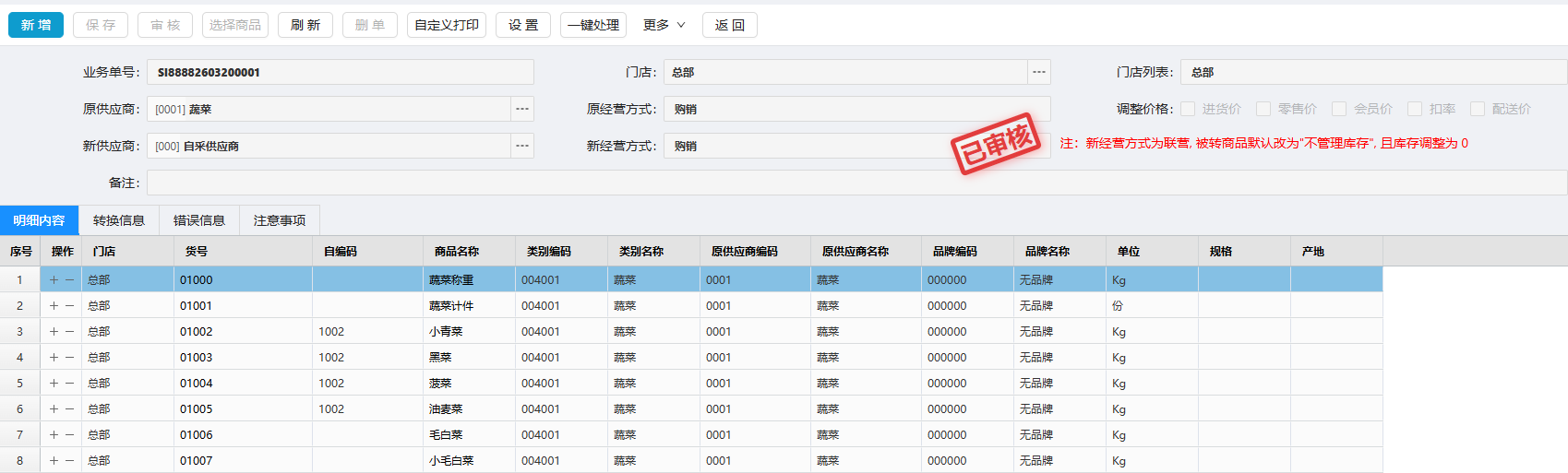Click the minus icon in row 2
The image size is (1568, 473).
[x=69, y=306]
